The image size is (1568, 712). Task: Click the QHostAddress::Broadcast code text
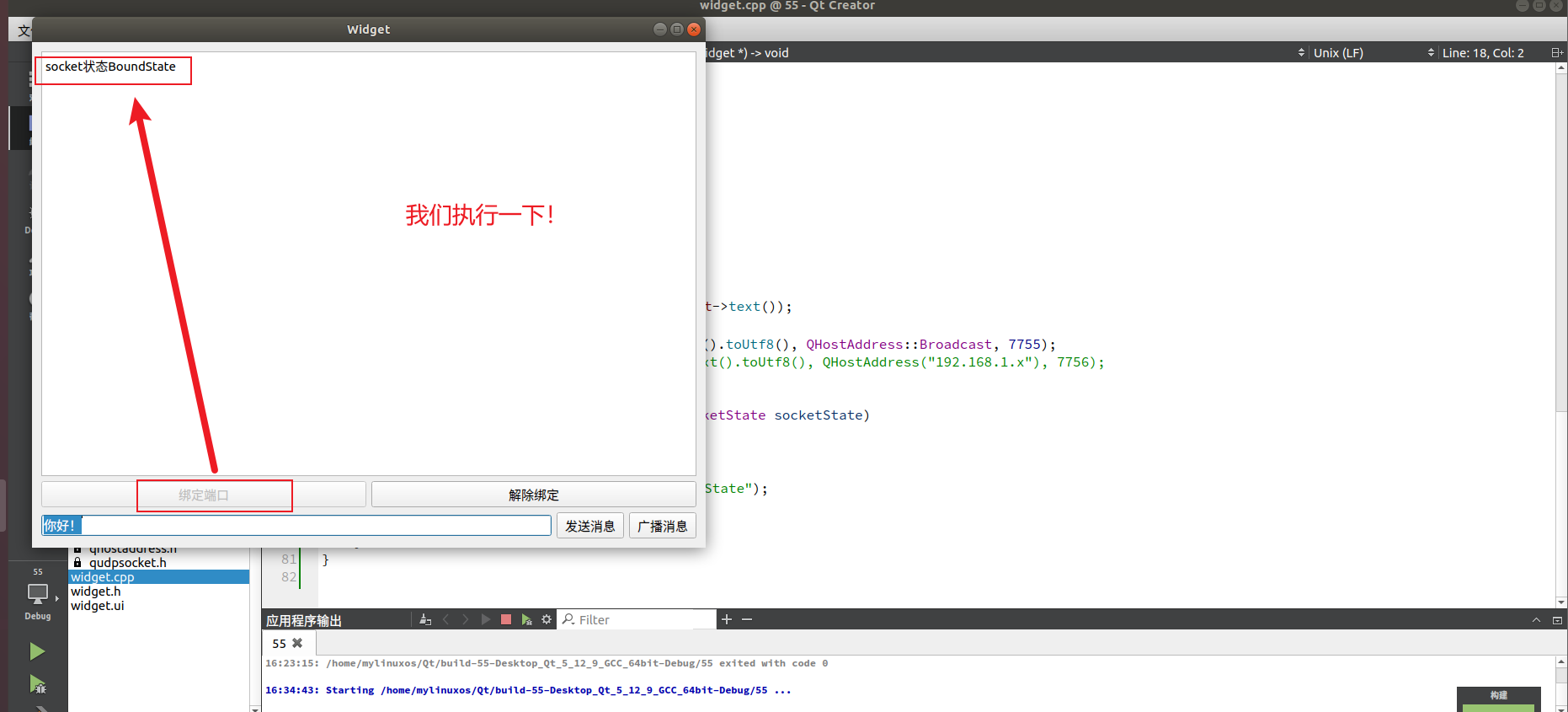(899, 345)
